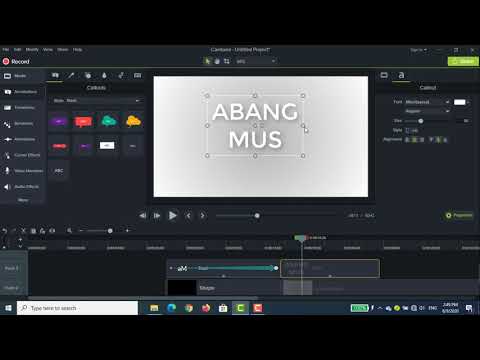Switch to Shapes annotation tab

[88, 76]
